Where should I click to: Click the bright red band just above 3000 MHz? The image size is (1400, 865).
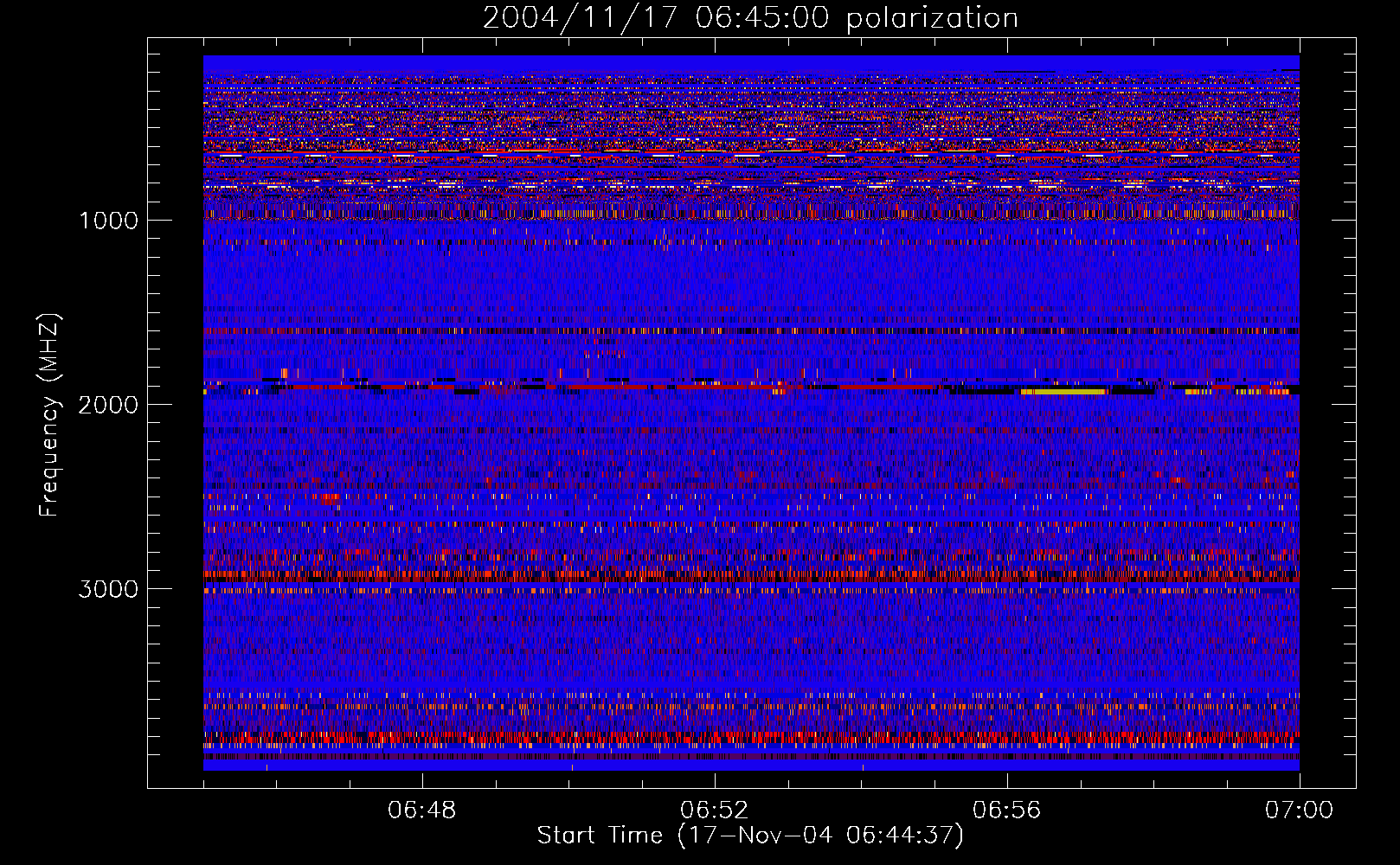click(x=751, y=573)
